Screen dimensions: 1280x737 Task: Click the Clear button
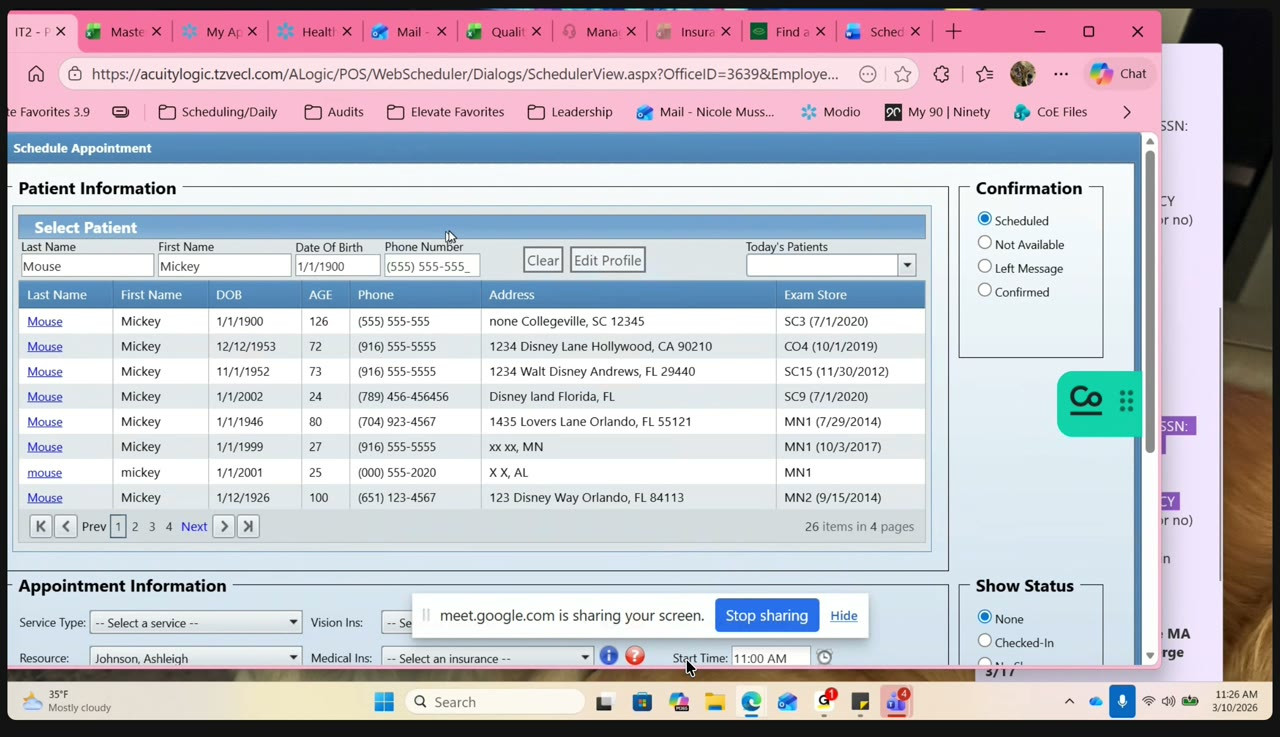pos(543,260)
